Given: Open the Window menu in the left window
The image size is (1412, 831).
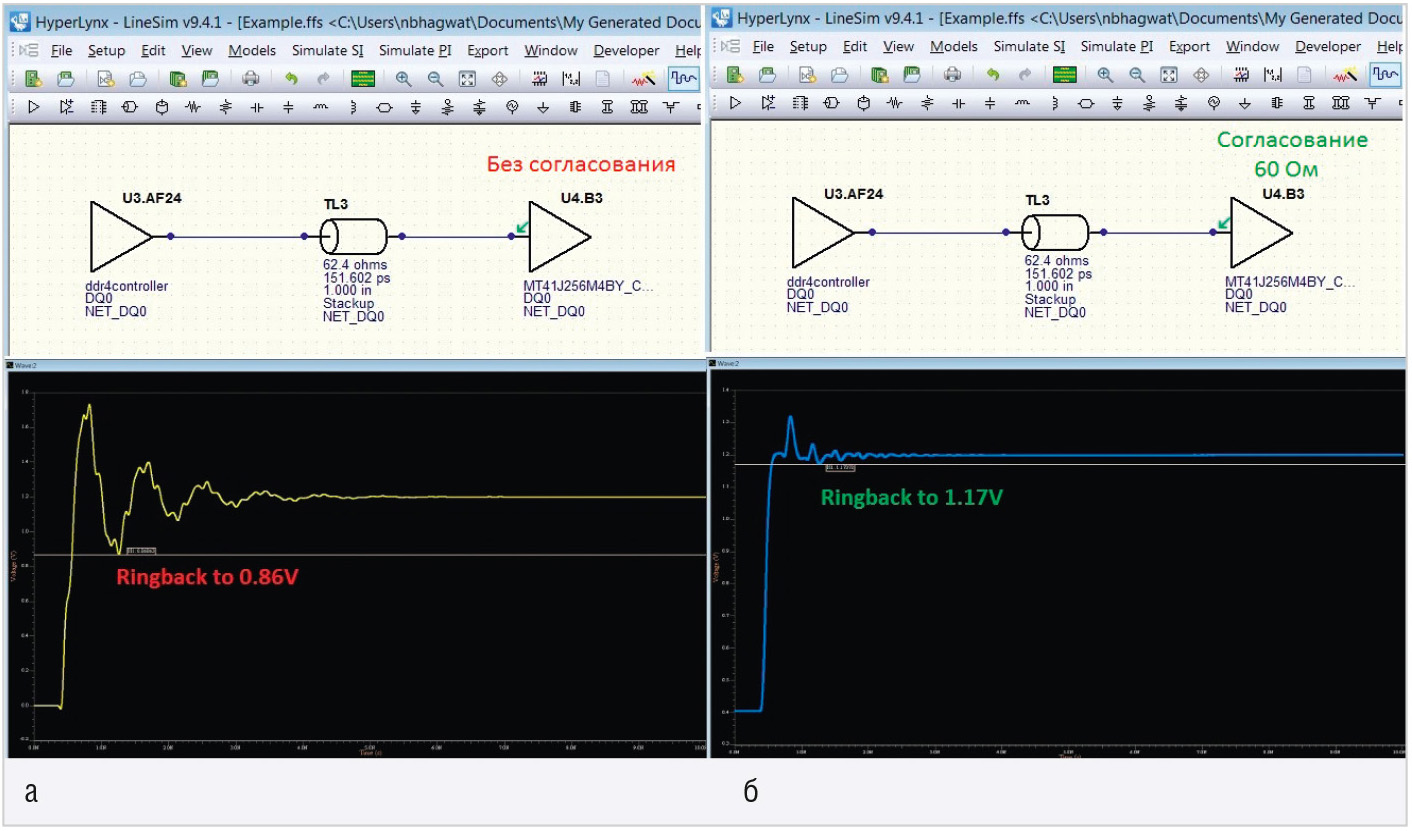Looking at the screenshot, I should [551, 50].
